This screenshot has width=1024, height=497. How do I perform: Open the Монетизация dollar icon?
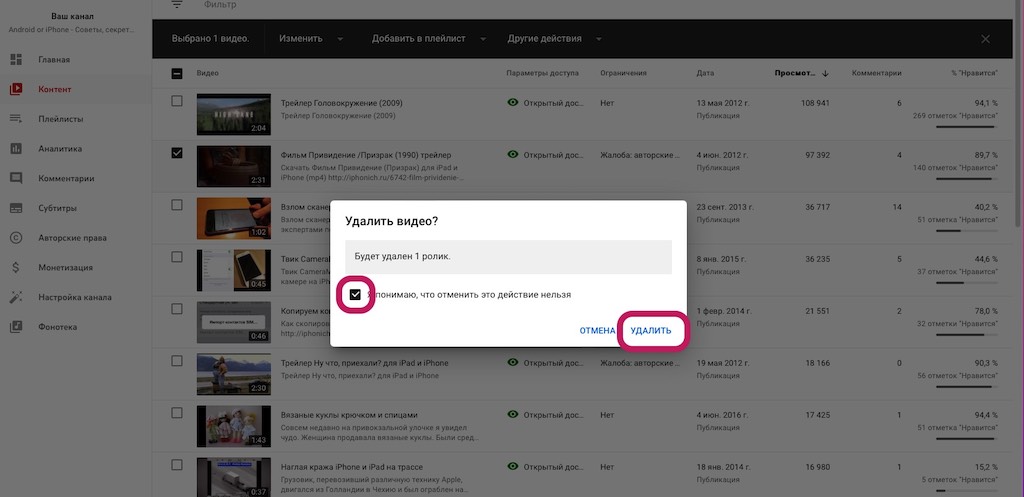[16, 267]
